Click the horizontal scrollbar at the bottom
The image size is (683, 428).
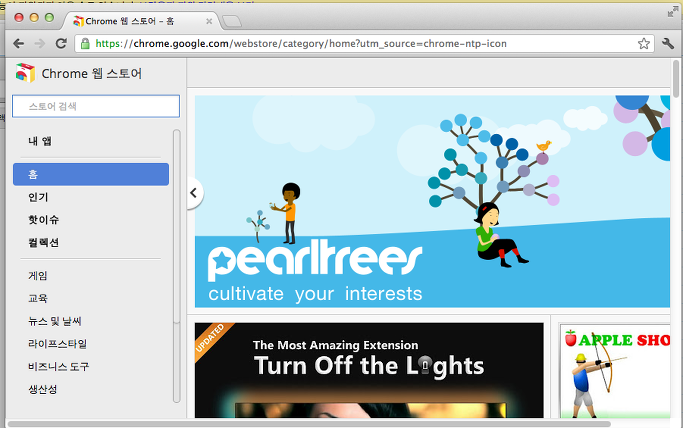pos(309,424)
